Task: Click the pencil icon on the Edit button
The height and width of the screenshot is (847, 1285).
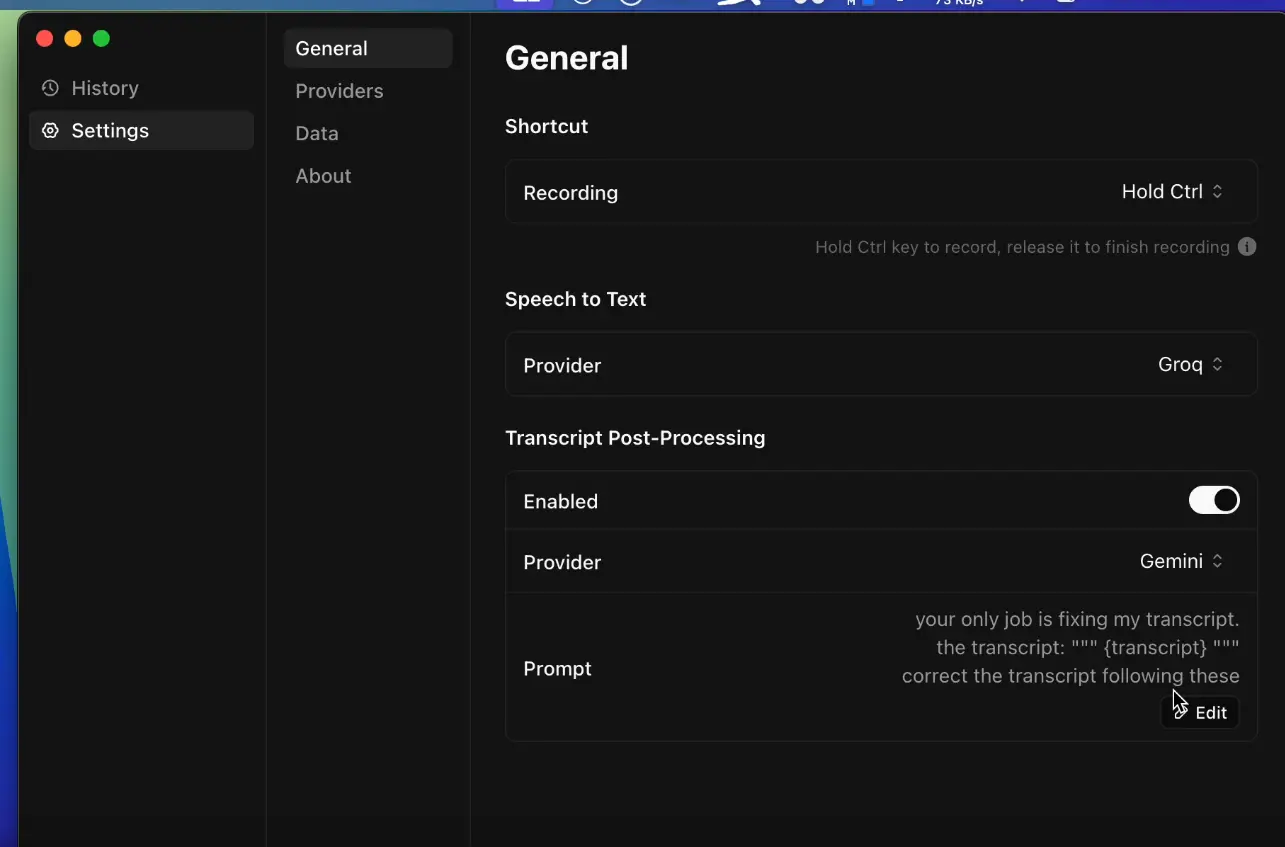Action: (x=1182, y=712)
